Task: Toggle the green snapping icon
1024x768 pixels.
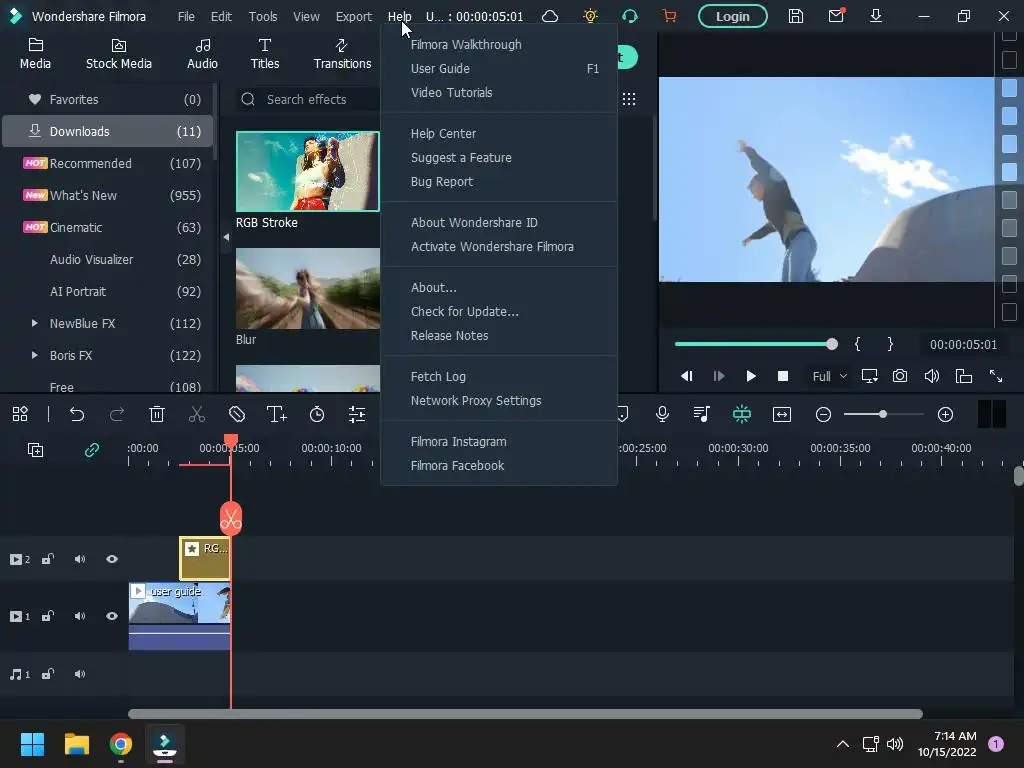Action: point(742,414)
